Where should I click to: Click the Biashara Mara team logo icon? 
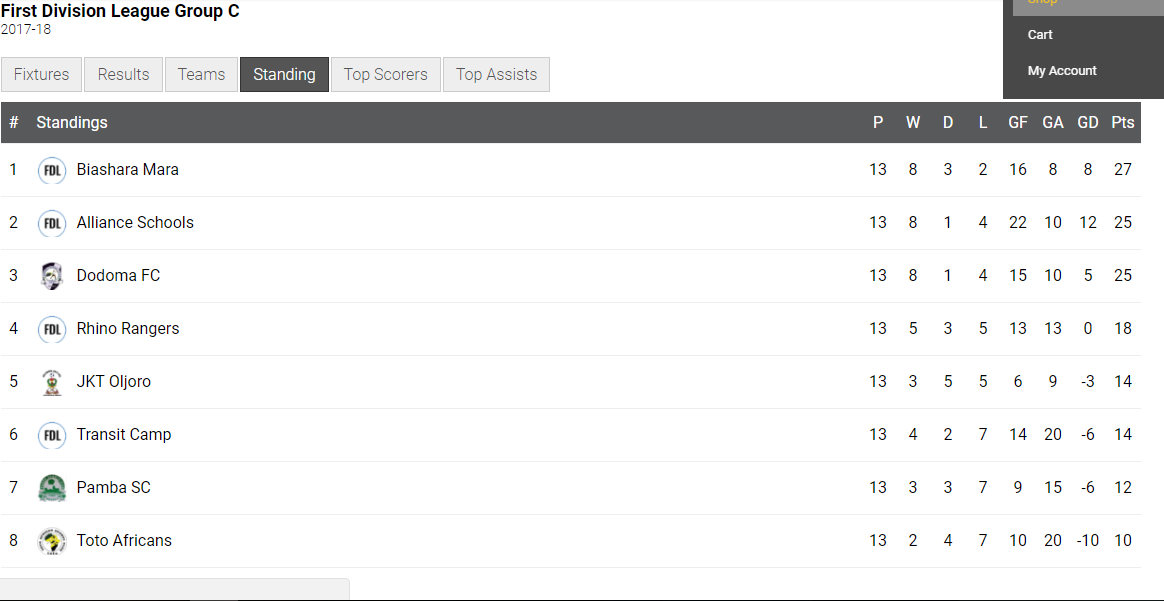52,170
